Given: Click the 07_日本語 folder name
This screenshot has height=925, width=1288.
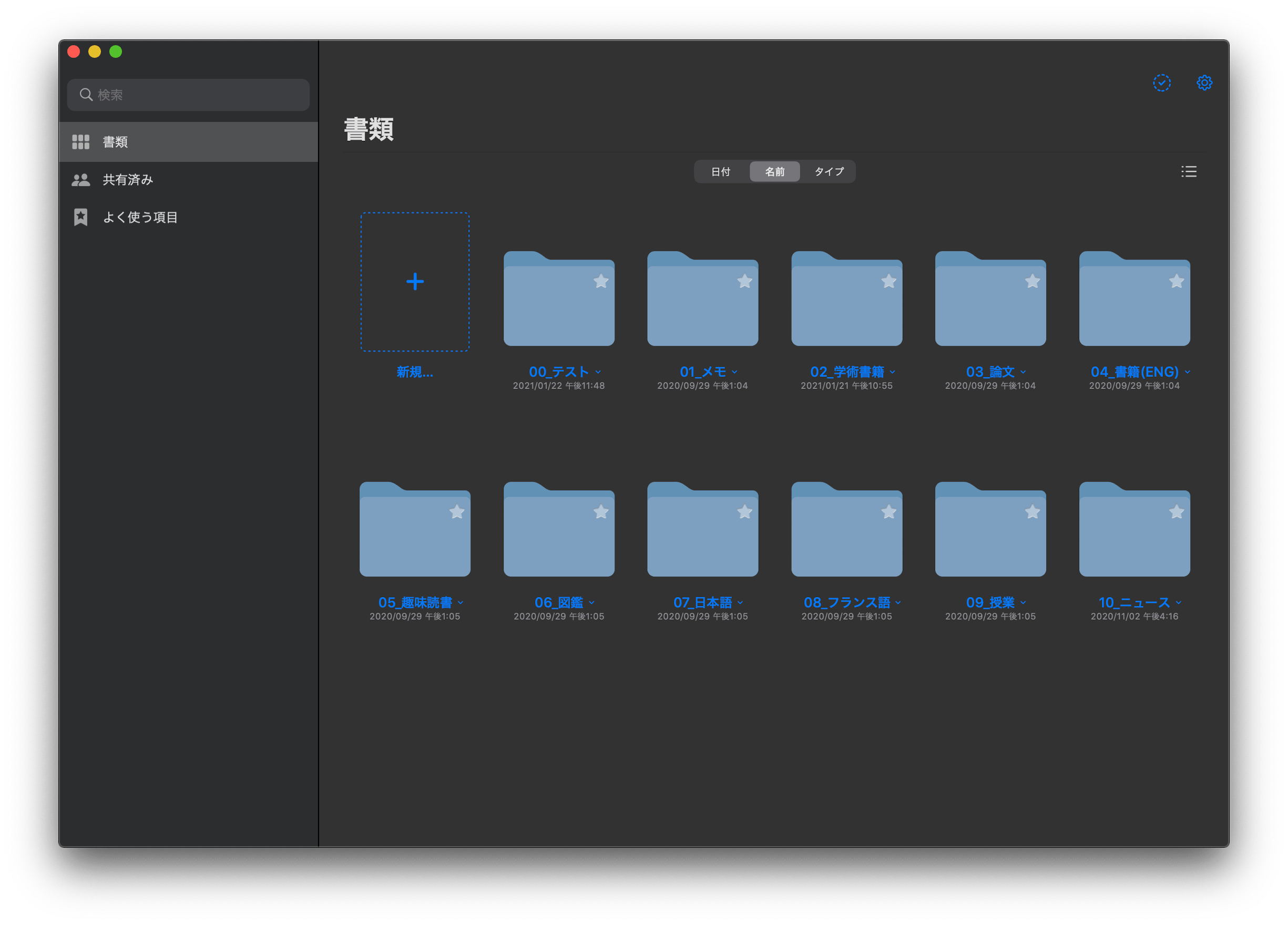Looking at the screenshot, I should tap(702, 602).
